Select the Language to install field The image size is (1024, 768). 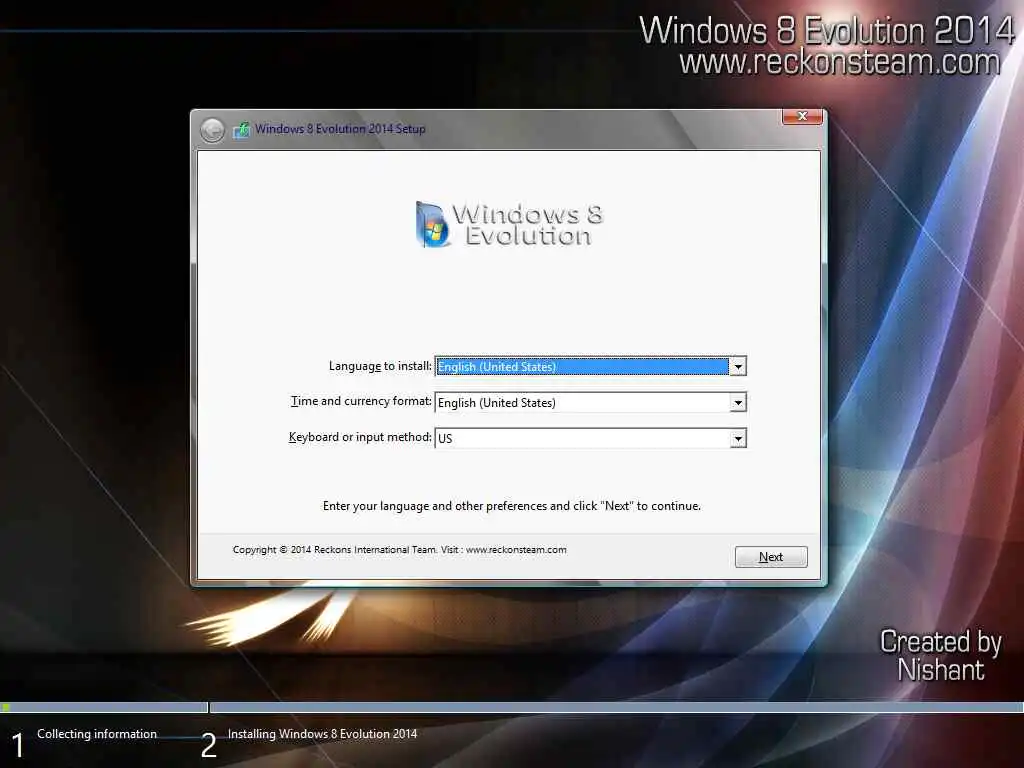coord(590,366)
